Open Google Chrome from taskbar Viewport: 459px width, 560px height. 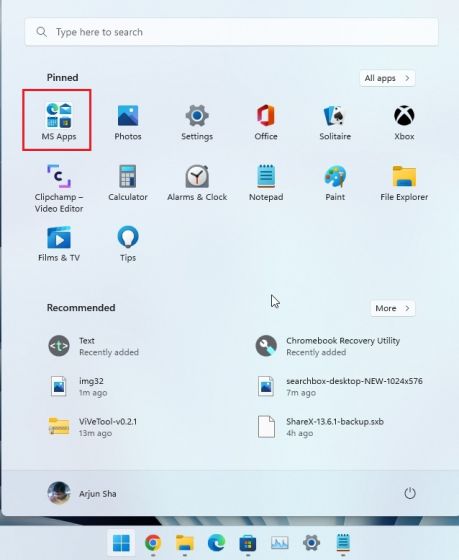click(x=153, y=543)
